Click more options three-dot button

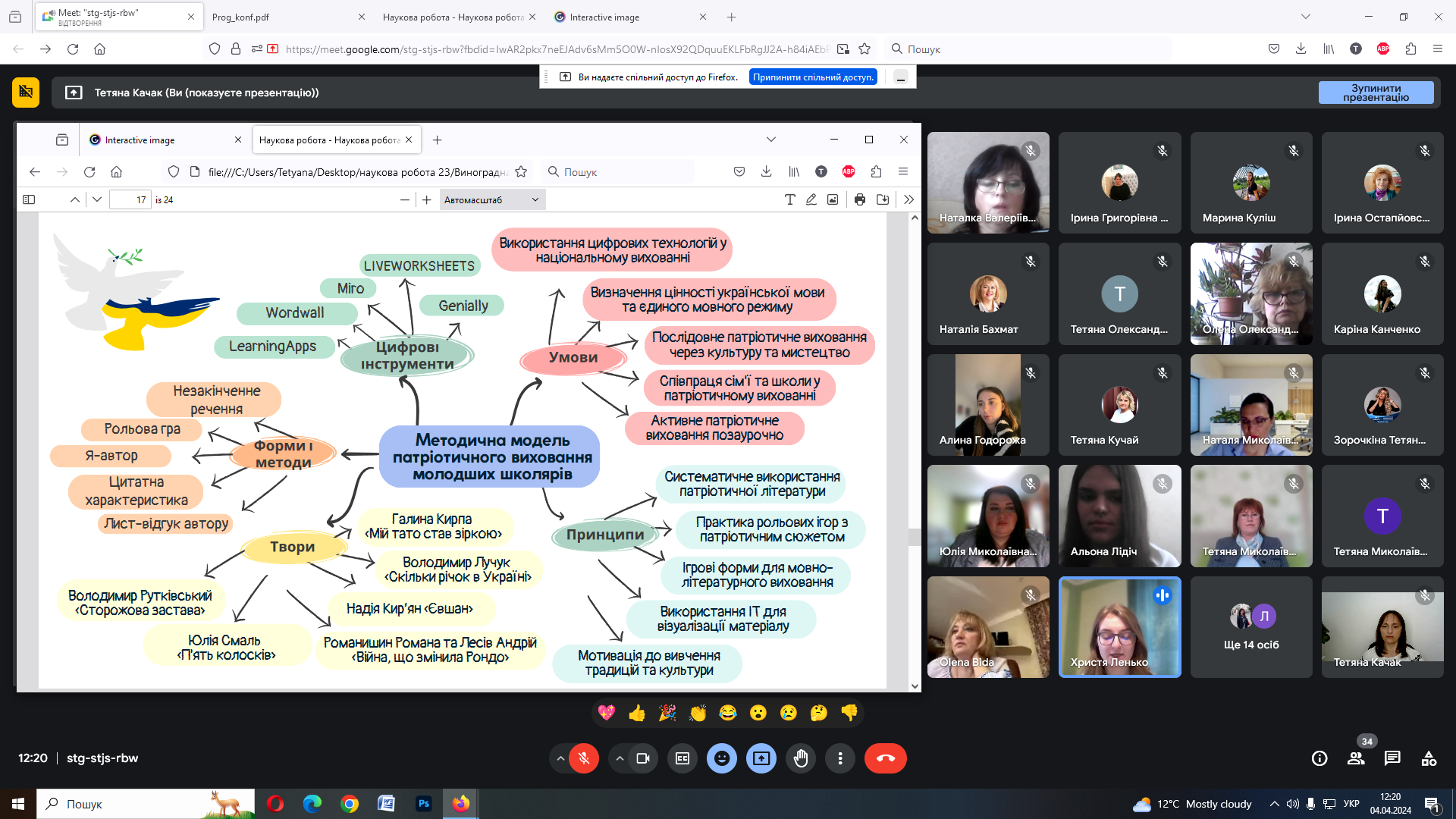coord(840,758)
